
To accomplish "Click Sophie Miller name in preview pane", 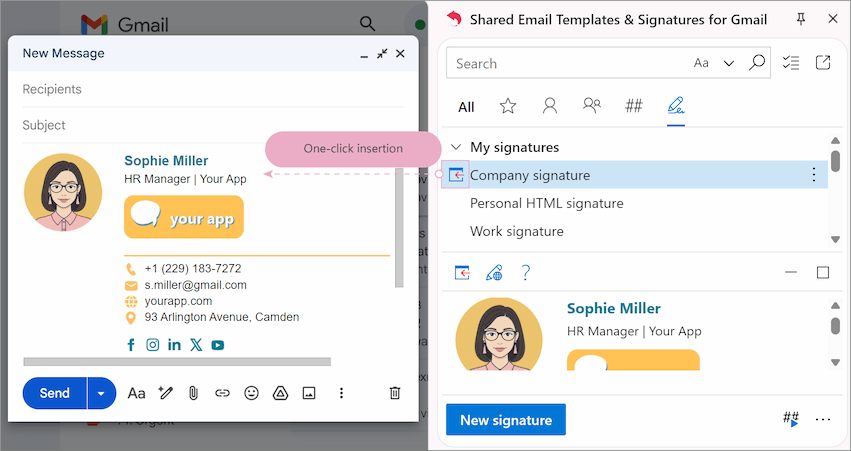I will (x=613, y=308).
